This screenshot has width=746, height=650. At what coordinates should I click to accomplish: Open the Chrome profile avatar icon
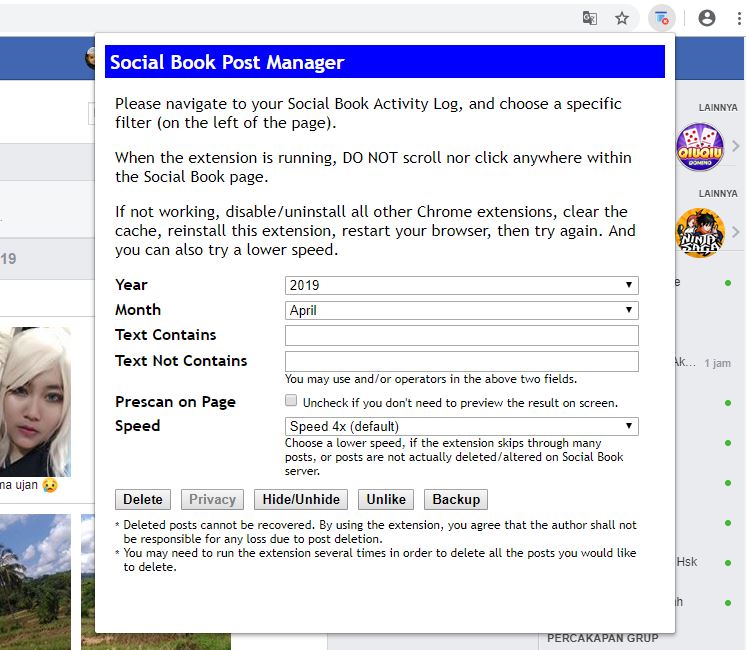tap(707, 18)
